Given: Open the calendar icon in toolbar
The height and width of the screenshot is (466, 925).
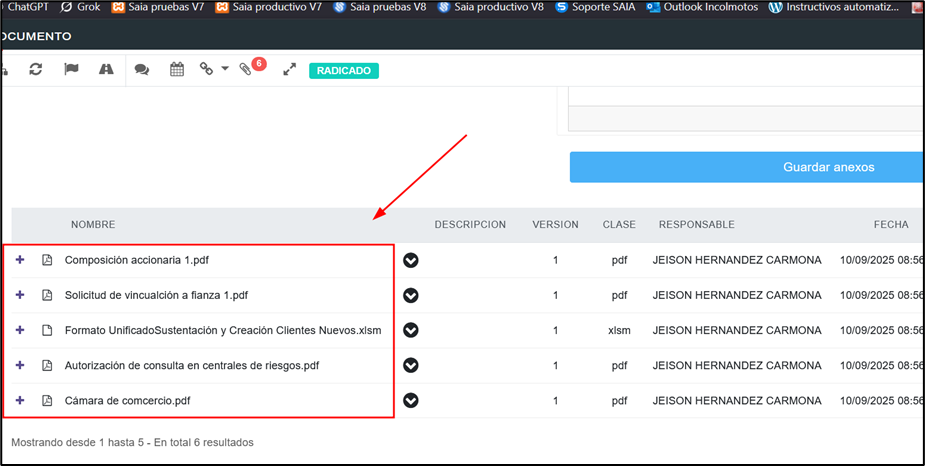Looking at the screenshot, I should (177, 69).
